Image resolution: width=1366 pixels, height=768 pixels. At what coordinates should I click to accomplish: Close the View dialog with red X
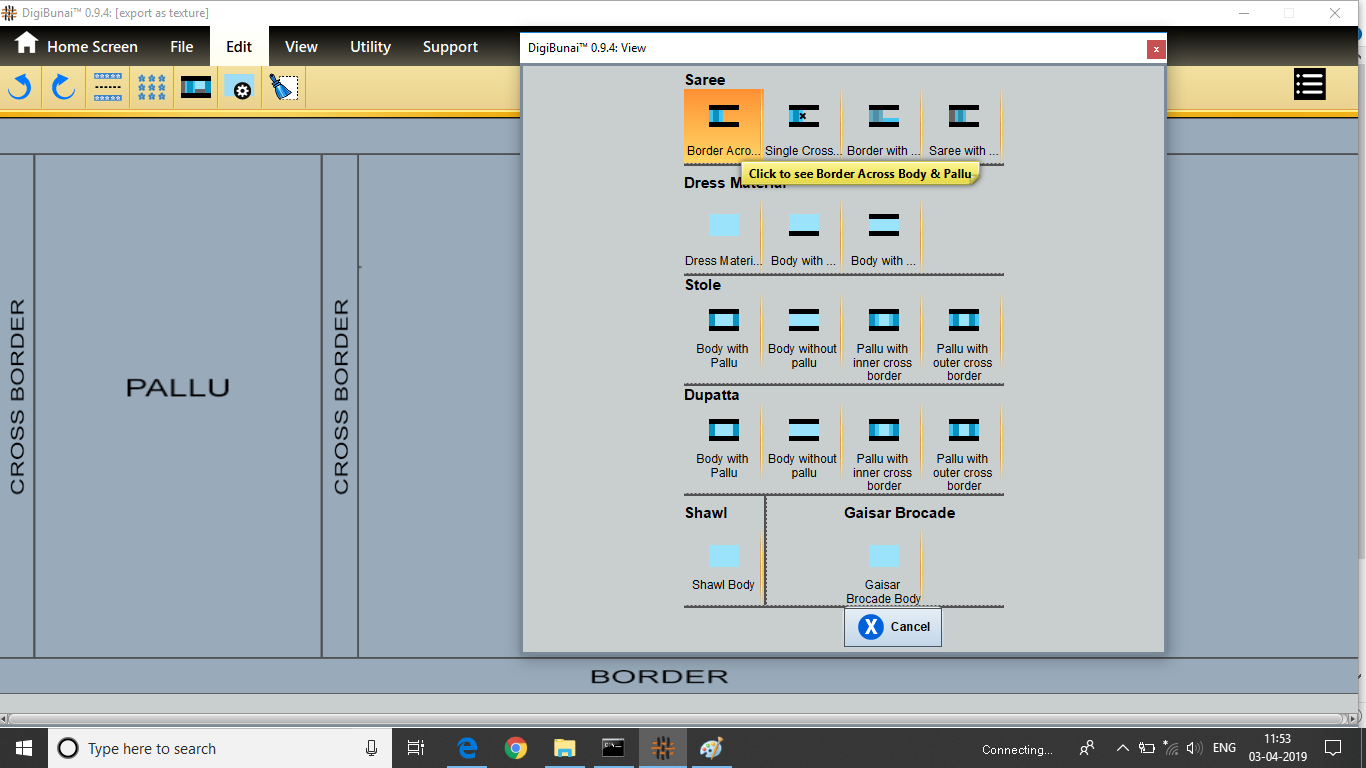pos(1156,49)
